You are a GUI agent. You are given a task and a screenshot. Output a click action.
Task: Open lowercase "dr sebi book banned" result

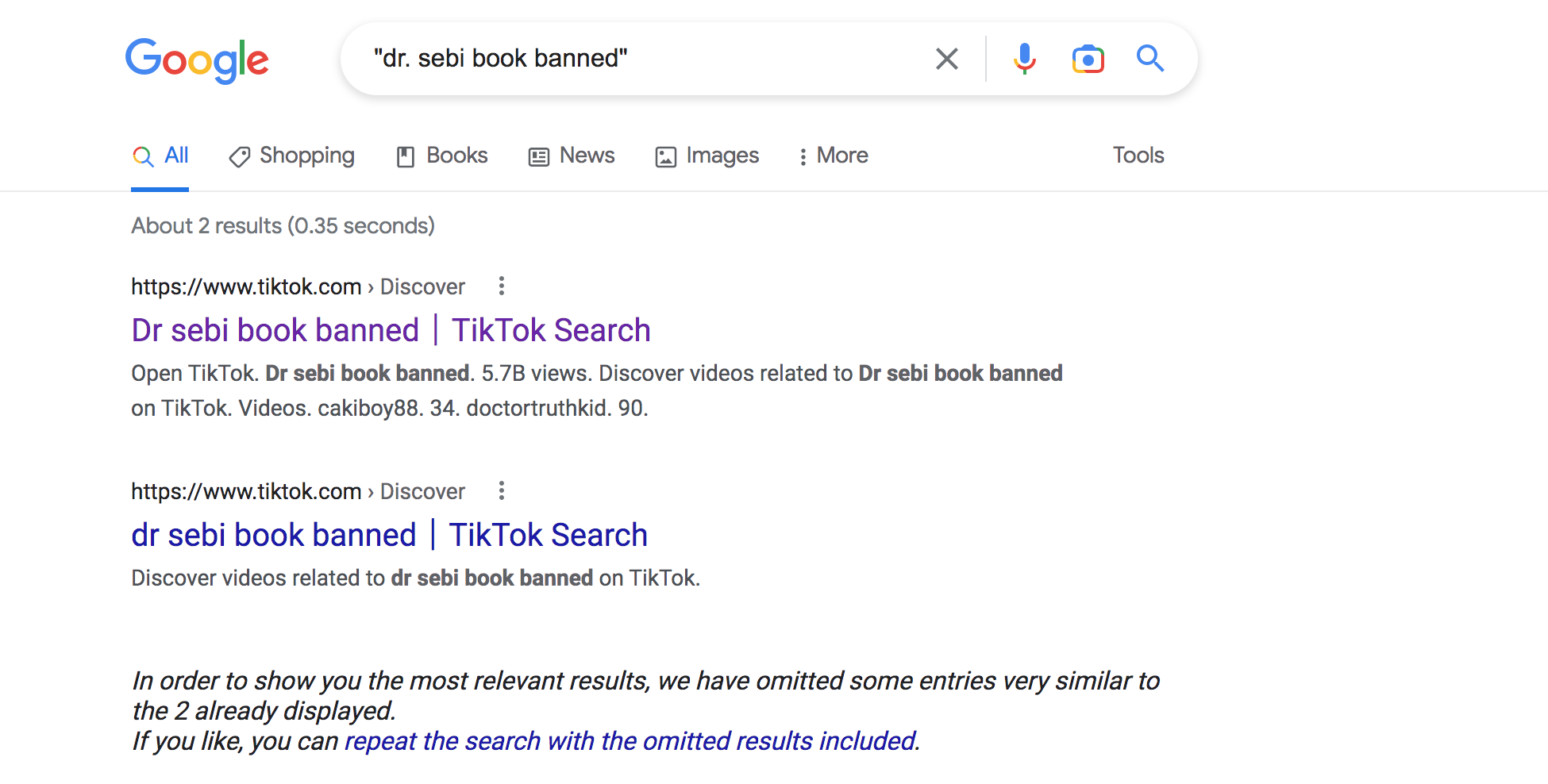pos(389,535)
